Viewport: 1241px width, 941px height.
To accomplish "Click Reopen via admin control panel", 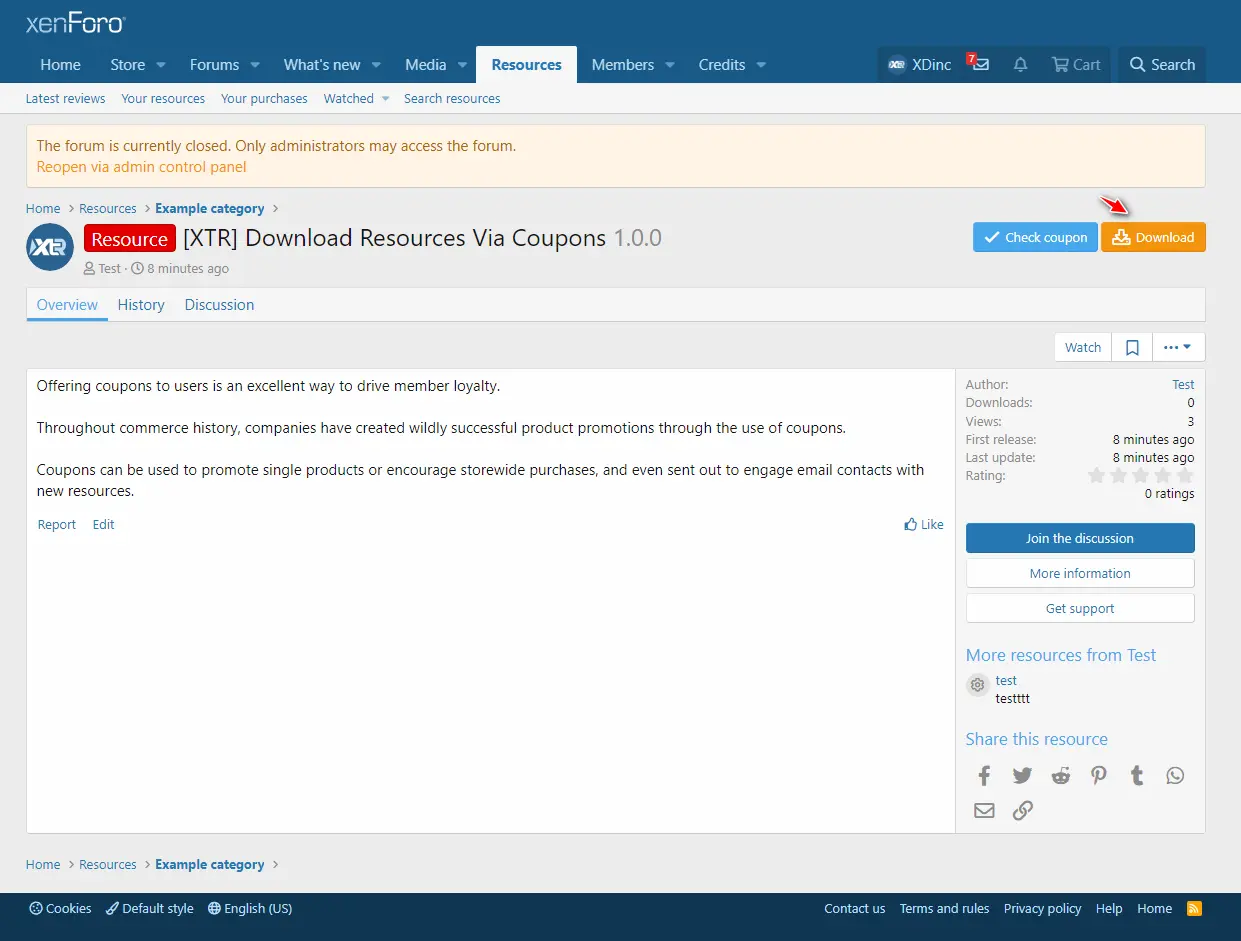I will pyautogui.click(x=141, y=167).
